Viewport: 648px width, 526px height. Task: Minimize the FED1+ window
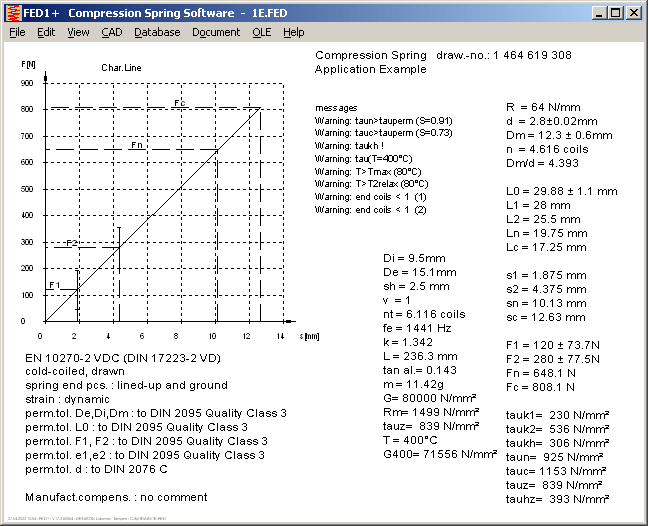[599, 13]
